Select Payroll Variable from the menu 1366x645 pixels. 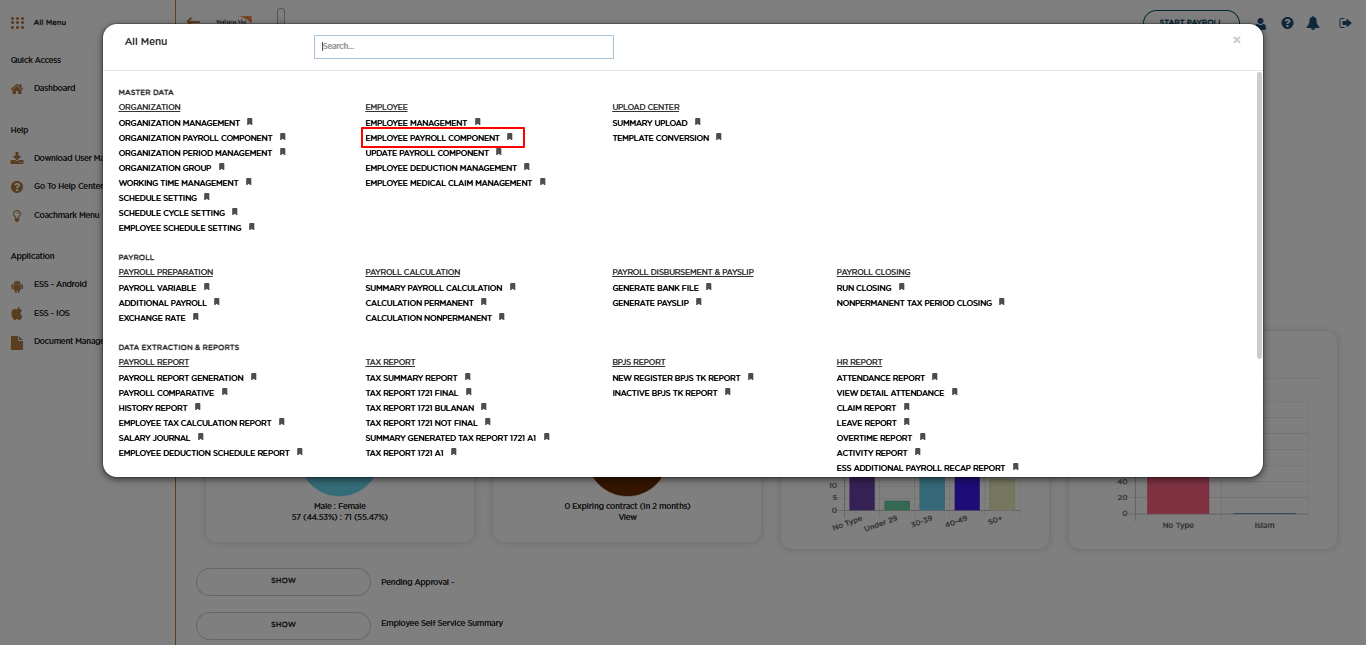tap(157, 288)
